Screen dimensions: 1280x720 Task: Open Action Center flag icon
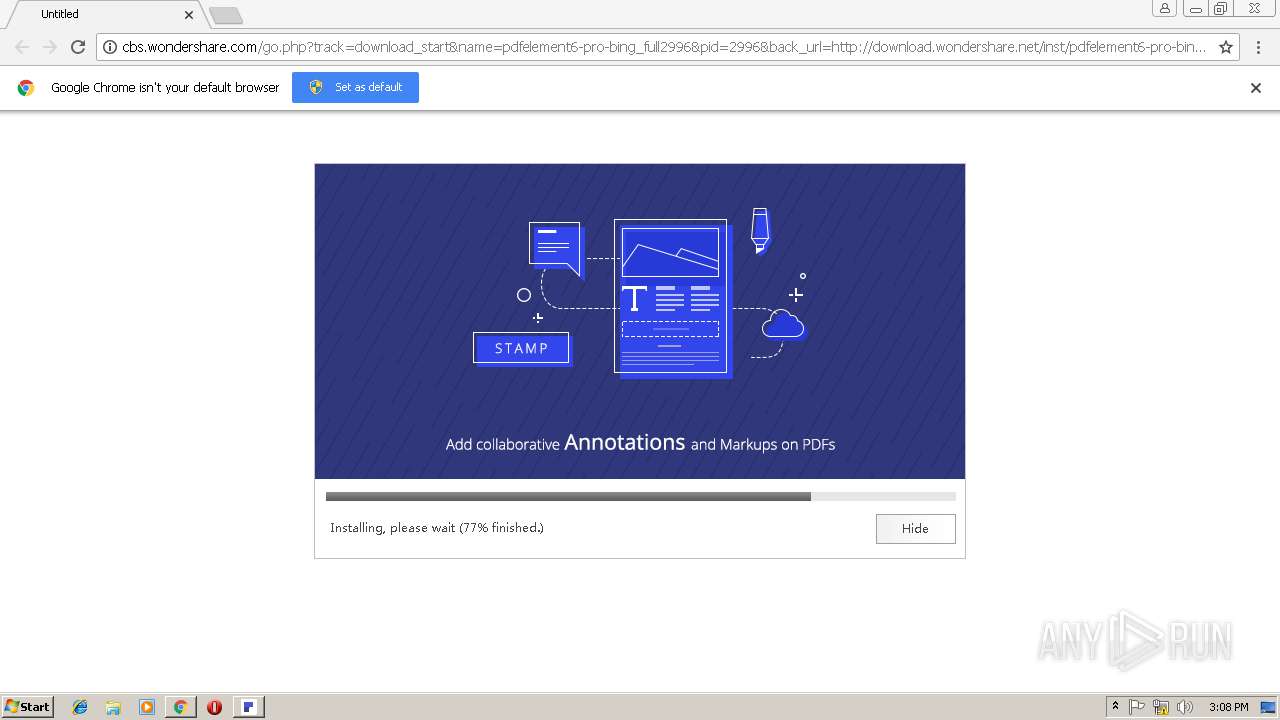coord(1137,707)
